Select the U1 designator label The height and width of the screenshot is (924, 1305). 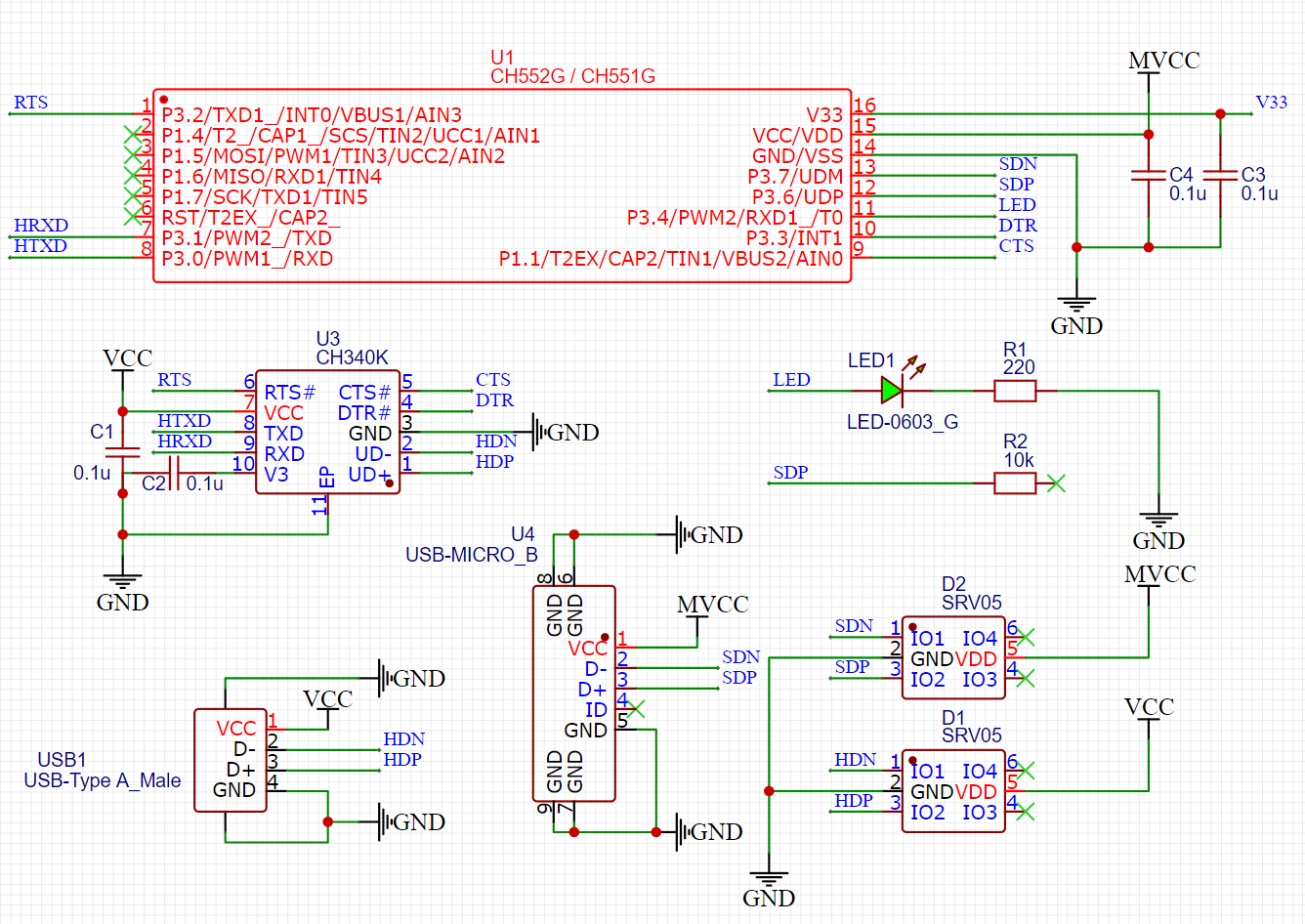point(502,58)
